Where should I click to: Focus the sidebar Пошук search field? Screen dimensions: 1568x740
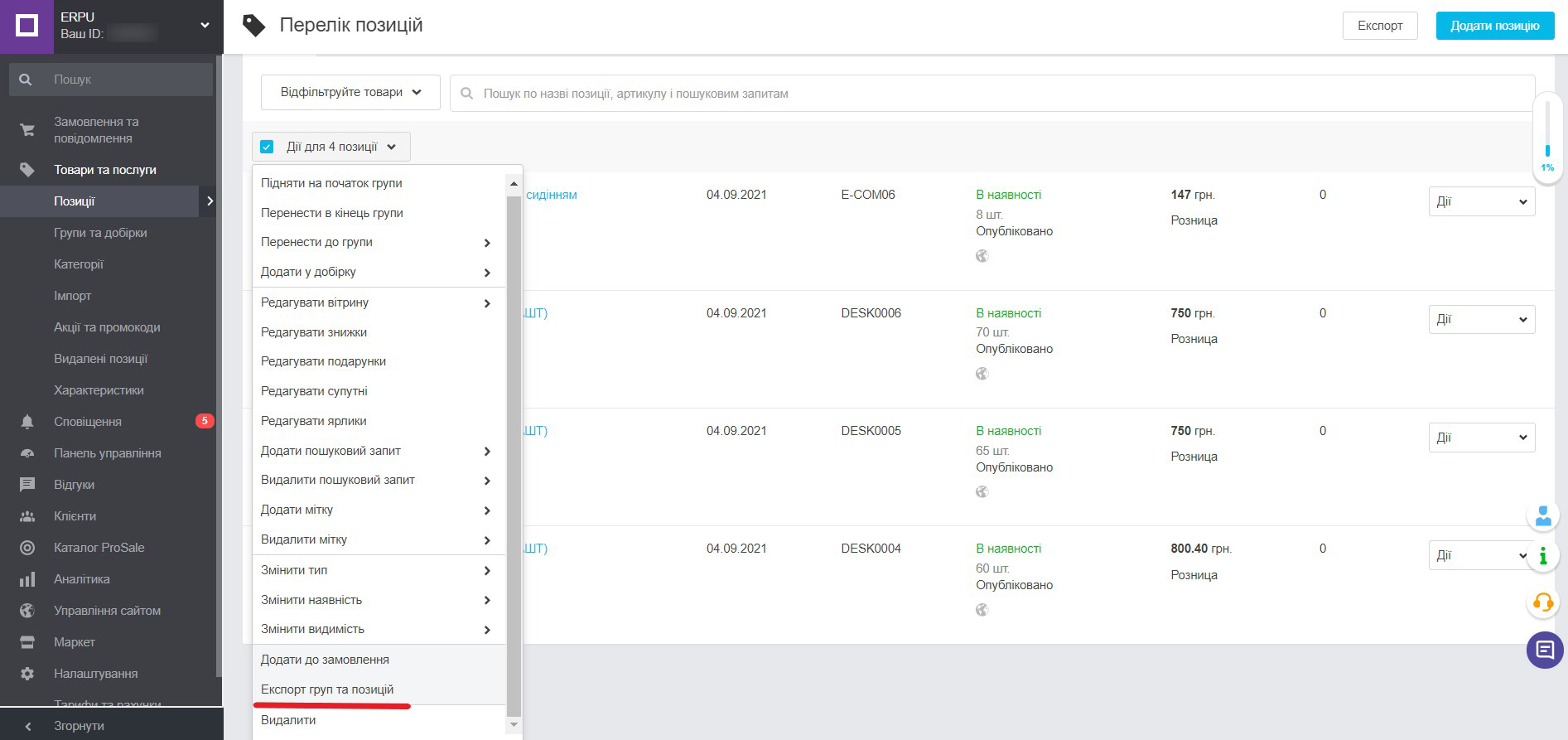point(111,80)
